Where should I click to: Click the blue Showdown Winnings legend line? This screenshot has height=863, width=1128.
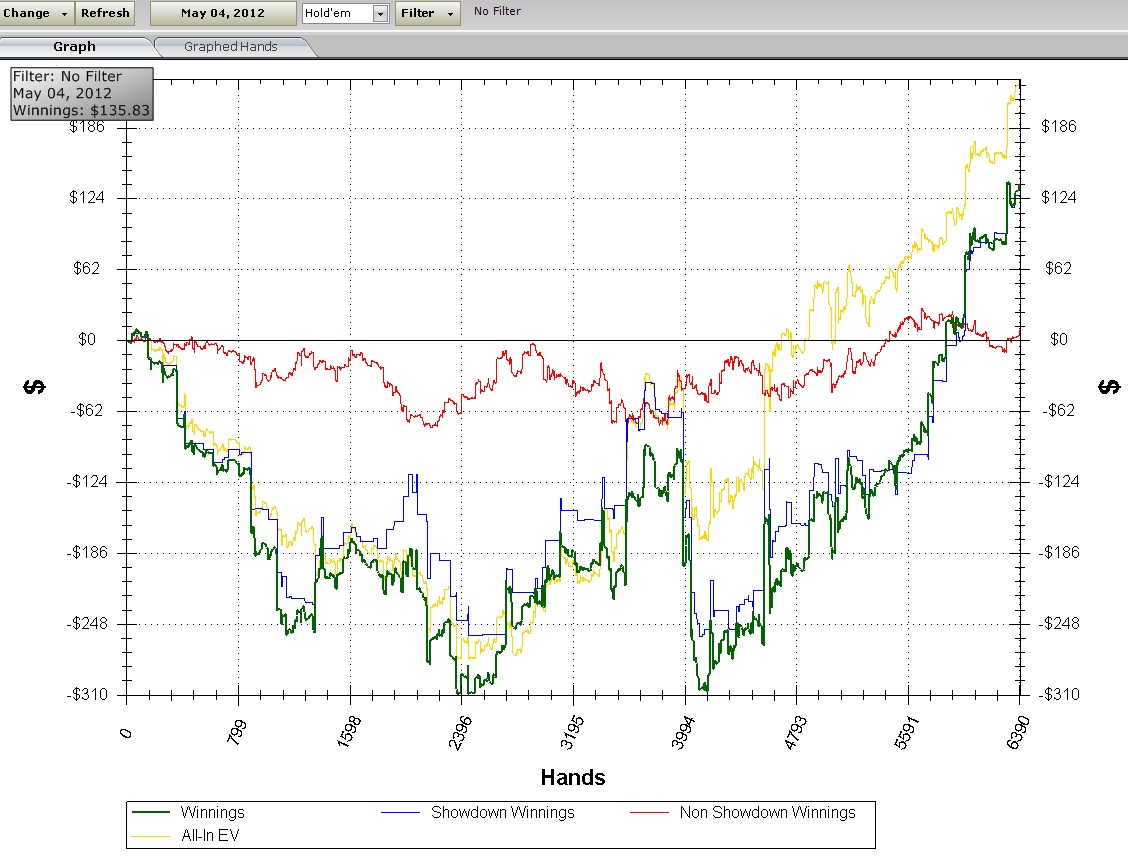tap(402, 813)
